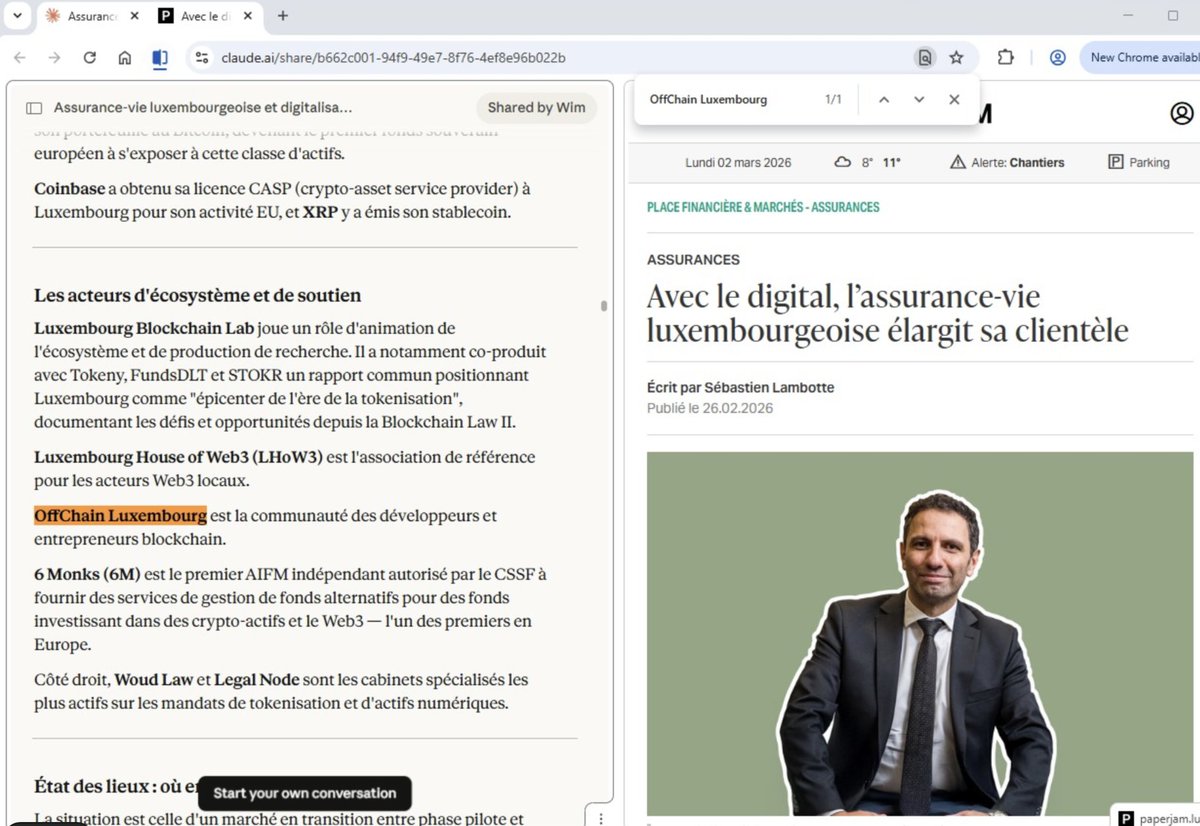Open a new browser tab

tap(283, 16)
